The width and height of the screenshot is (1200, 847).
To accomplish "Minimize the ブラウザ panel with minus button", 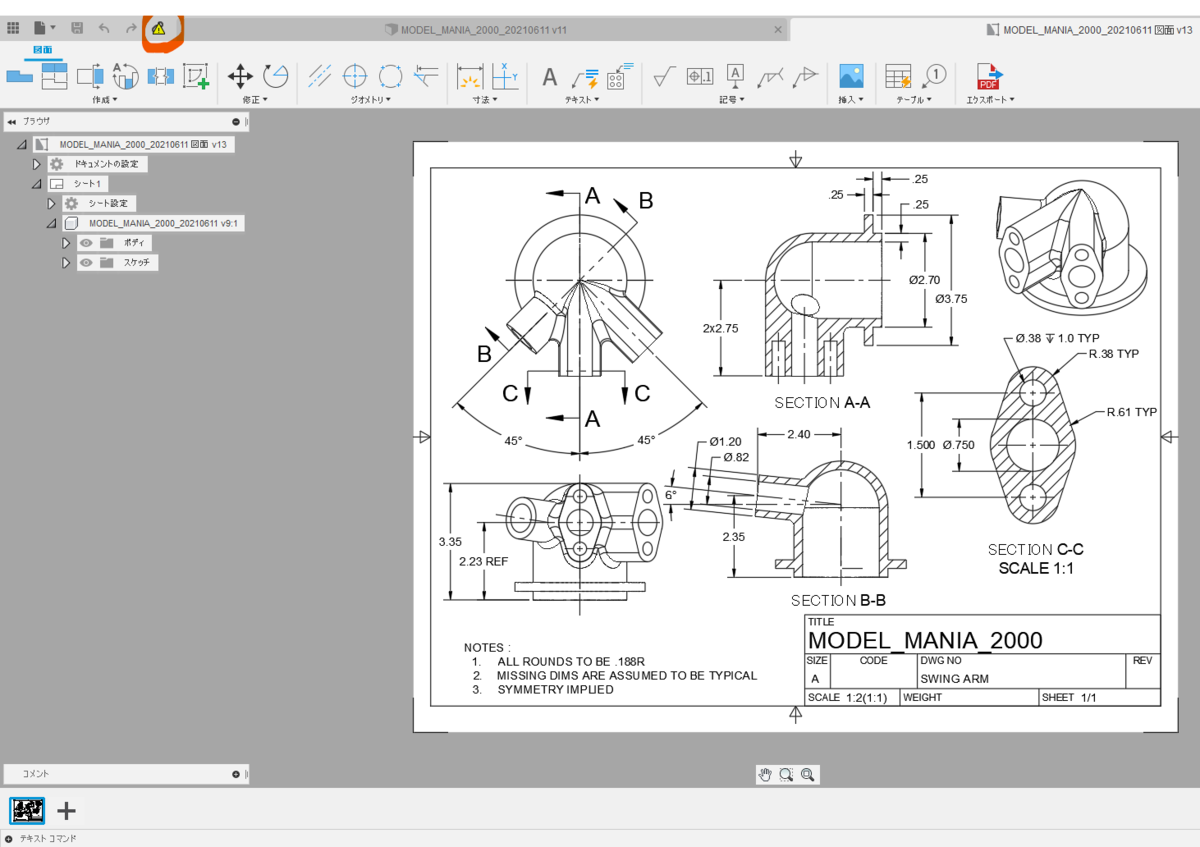I will pos(236,121).
